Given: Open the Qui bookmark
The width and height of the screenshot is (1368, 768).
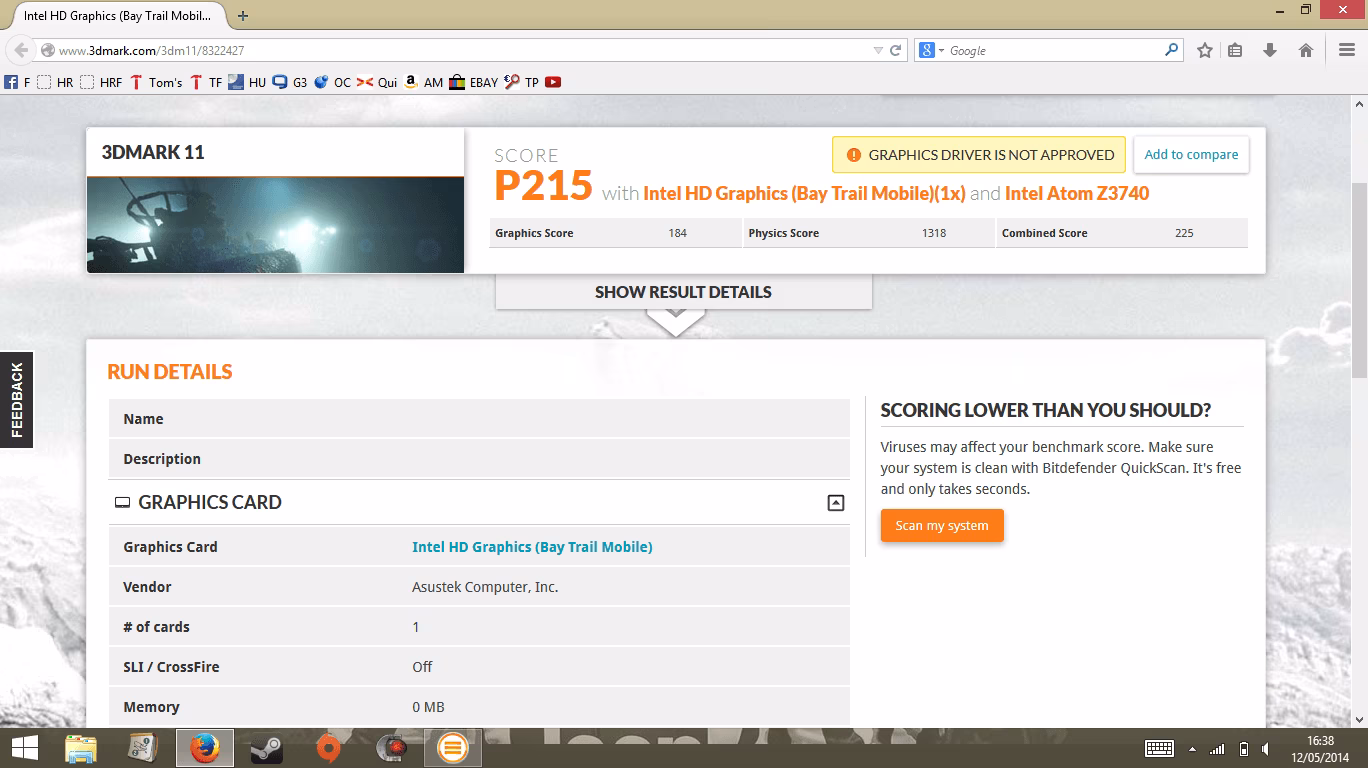Looking at the screenshot, I should pyautogui.click(x=377, y=82).
